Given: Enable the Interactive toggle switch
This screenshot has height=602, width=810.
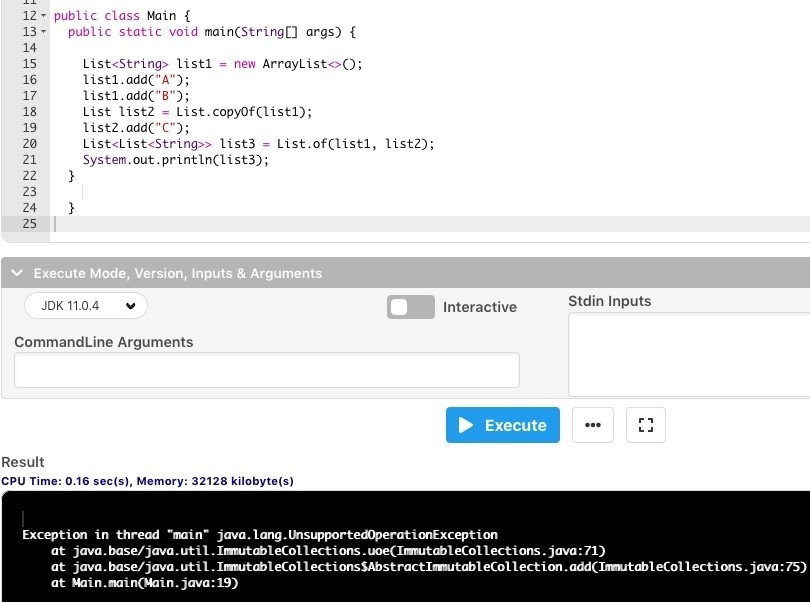Looking at the screenshot, I should click(410, 307).
